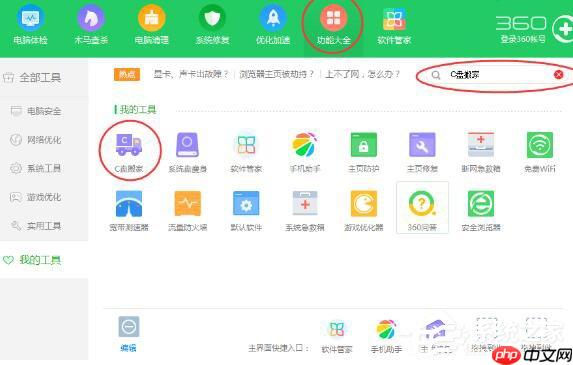Image resolution: width=573 pixels, height=365 pixels.
Task: Open the 浏览器主页被劫持 hot link
Action: [276, 75]
